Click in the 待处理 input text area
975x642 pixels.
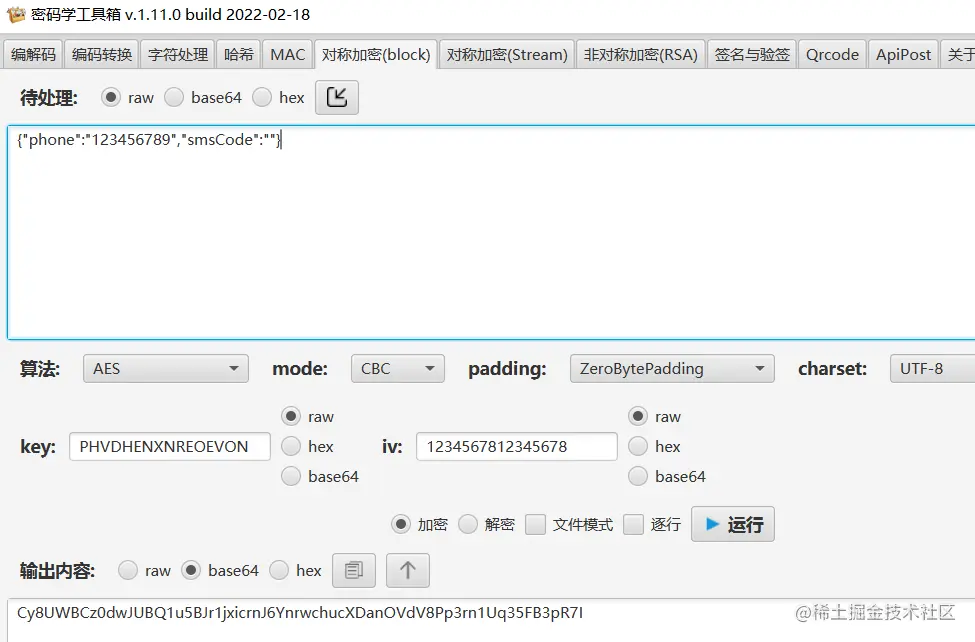pyautogui.click(x=491, y=232)
